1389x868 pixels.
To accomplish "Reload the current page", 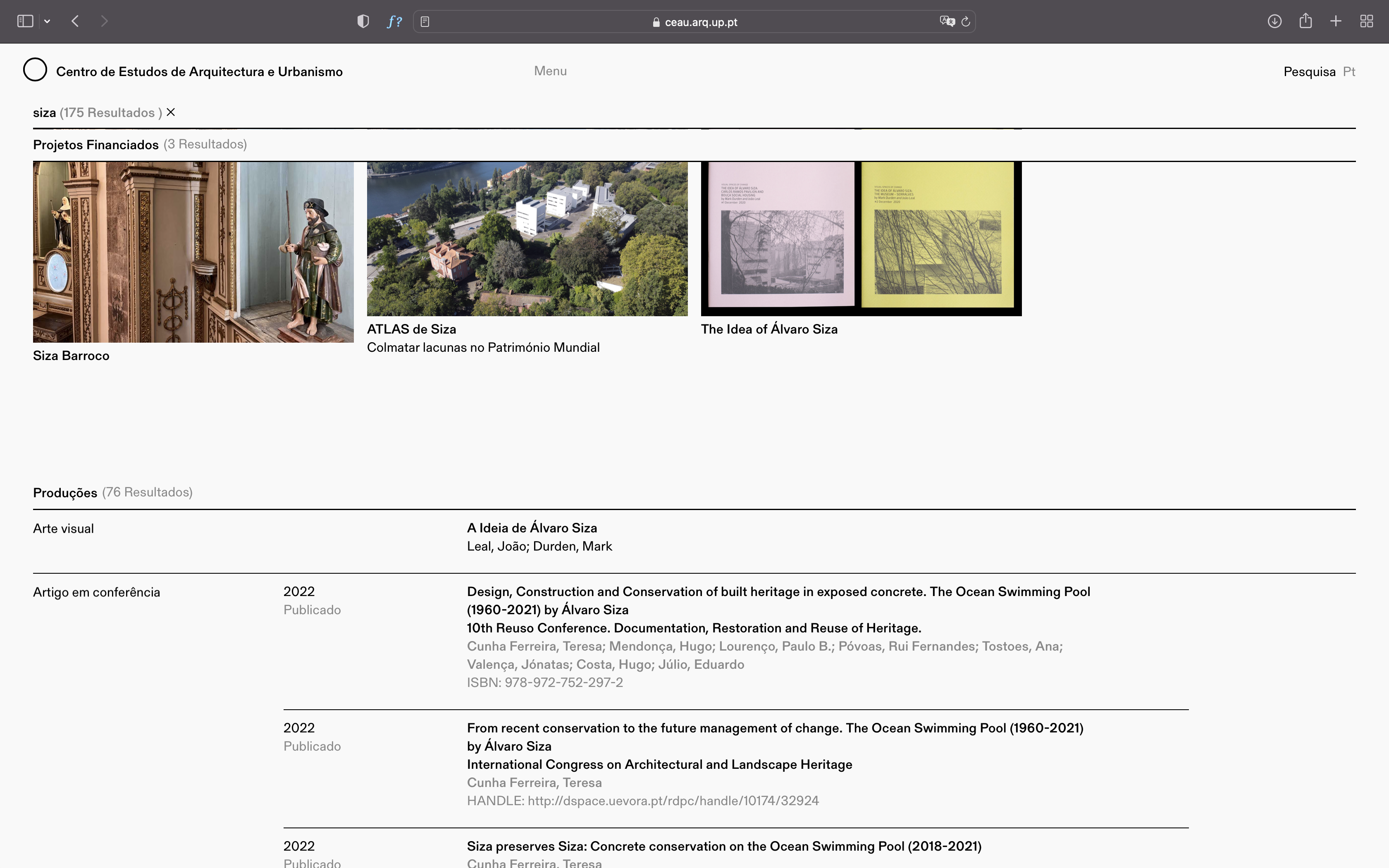I will coord(966,22).
